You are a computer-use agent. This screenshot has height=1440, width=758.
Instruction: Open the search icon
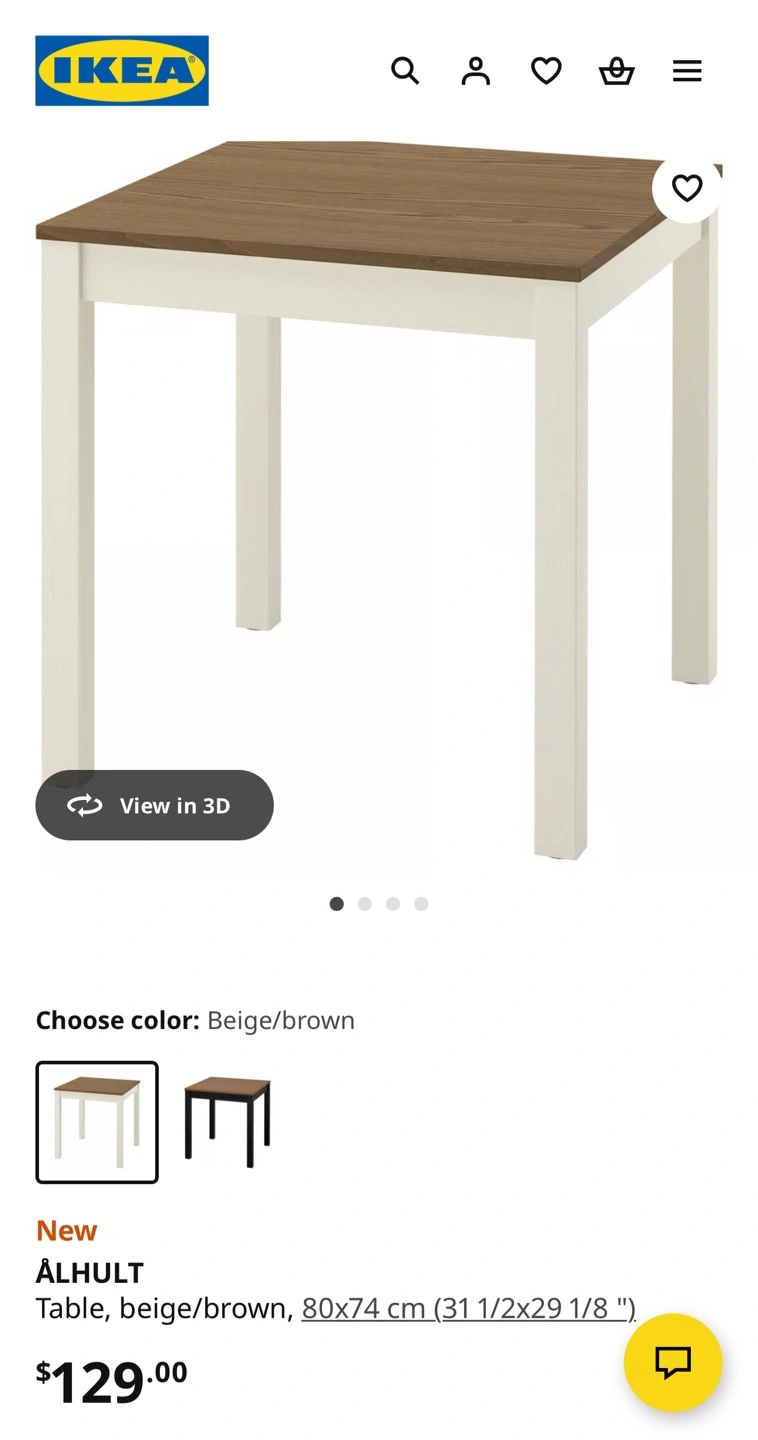405,71
